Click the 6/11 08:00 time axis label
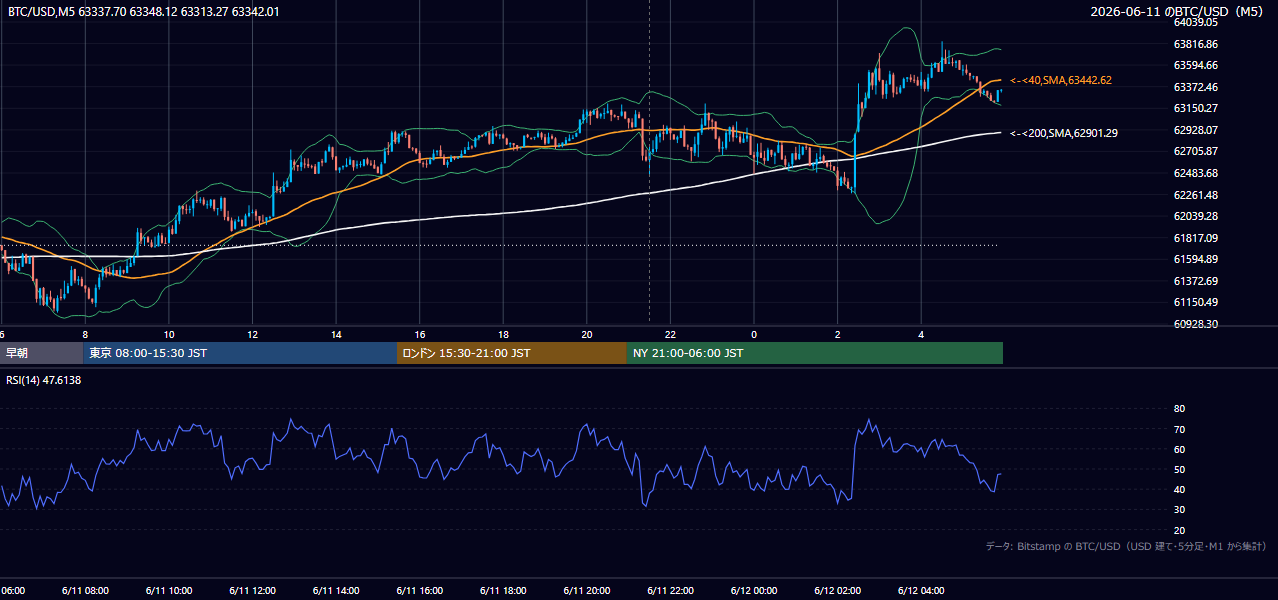 point(85,591)
